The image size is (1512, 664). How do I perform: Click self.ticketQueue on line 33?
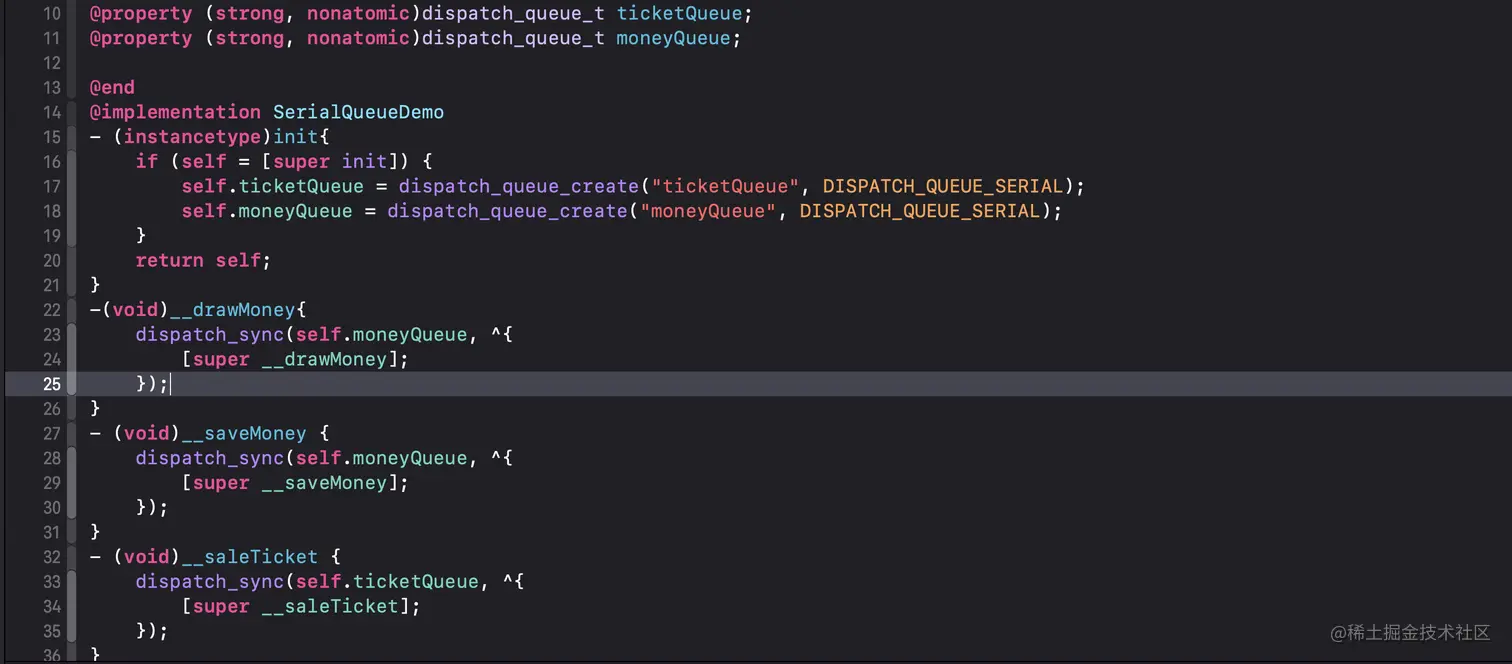click(x=387, y=582)
